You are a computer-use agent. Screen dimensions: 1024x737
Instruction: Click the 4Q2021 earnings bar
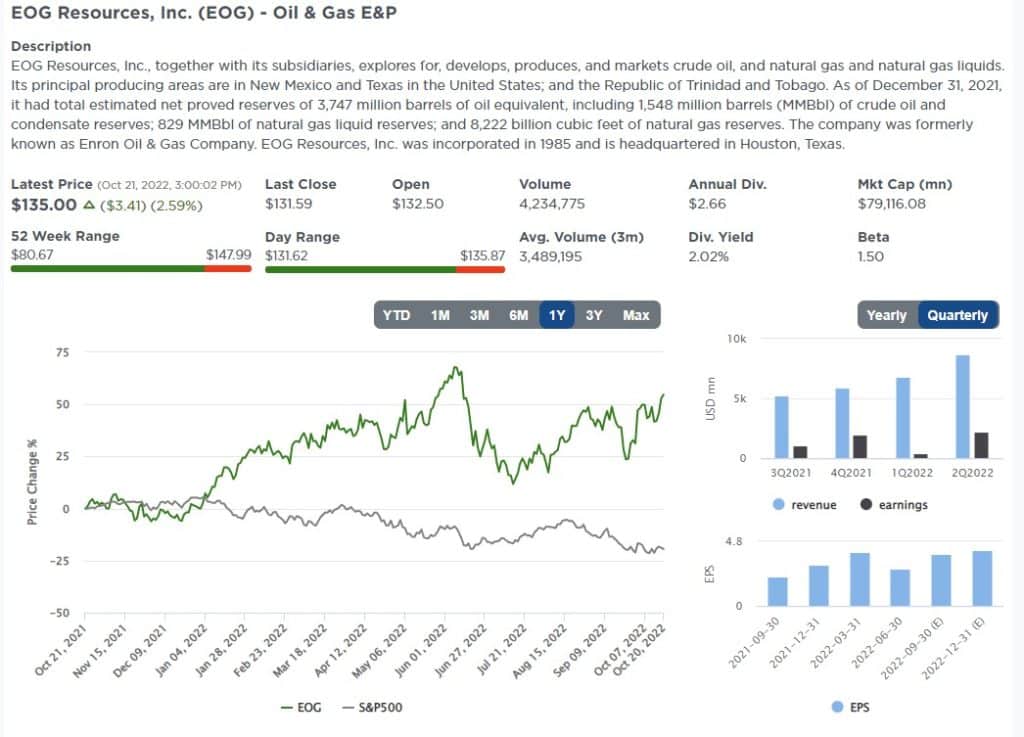(860, 447)
